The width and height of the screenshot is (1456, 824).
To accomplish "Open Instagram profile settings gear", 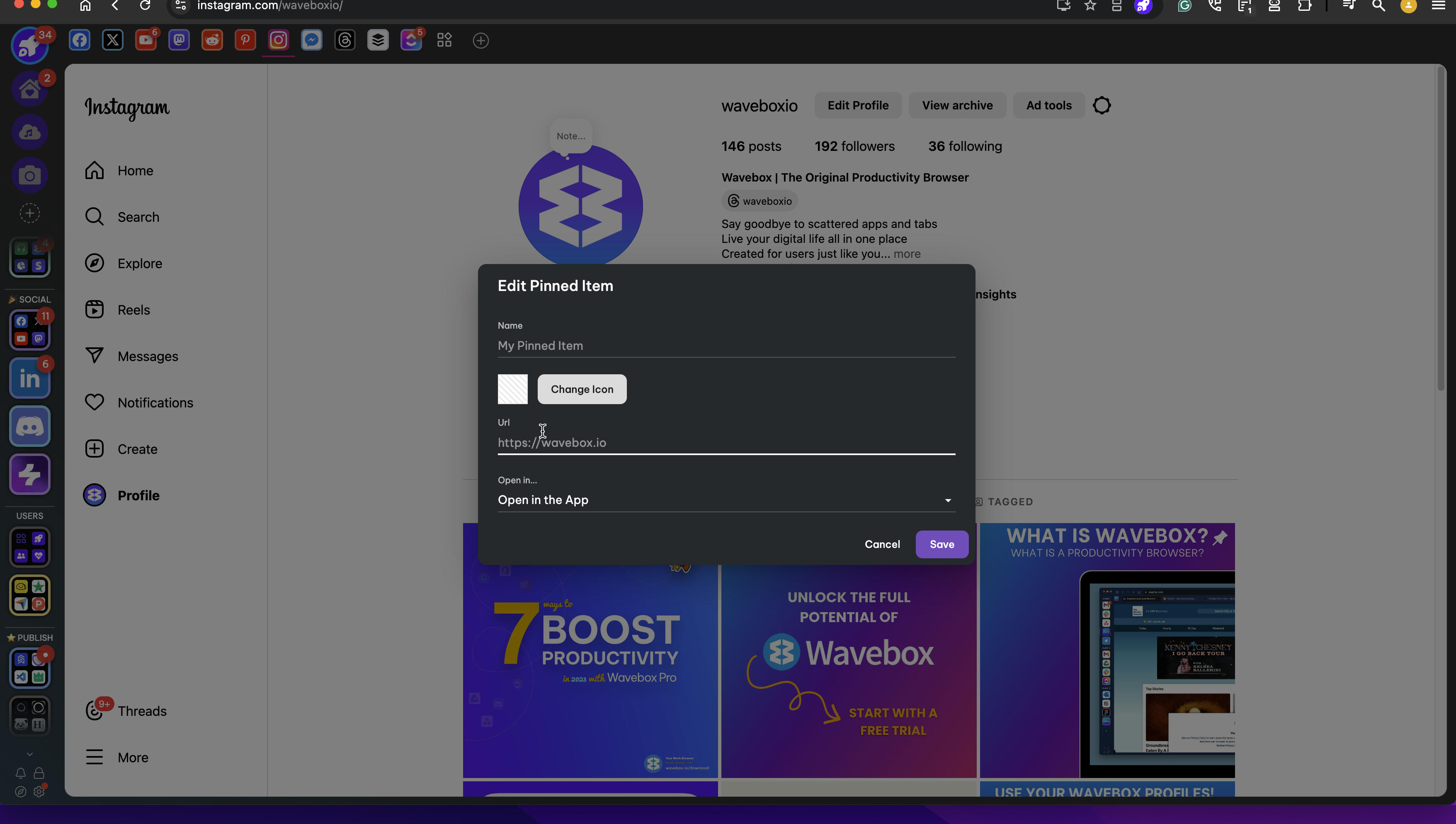I will tap(1102, 105).
